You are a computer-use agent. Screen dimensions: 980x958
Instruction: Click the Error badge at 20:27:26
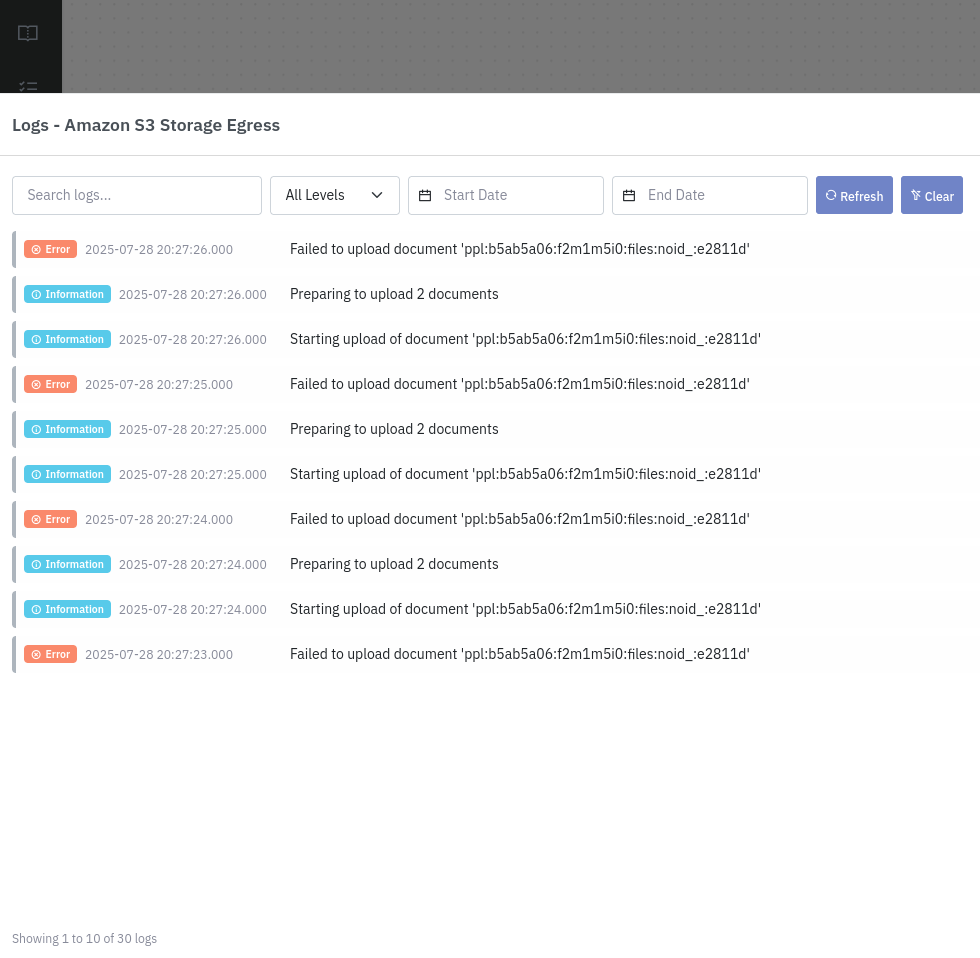(x=51, y=249)
